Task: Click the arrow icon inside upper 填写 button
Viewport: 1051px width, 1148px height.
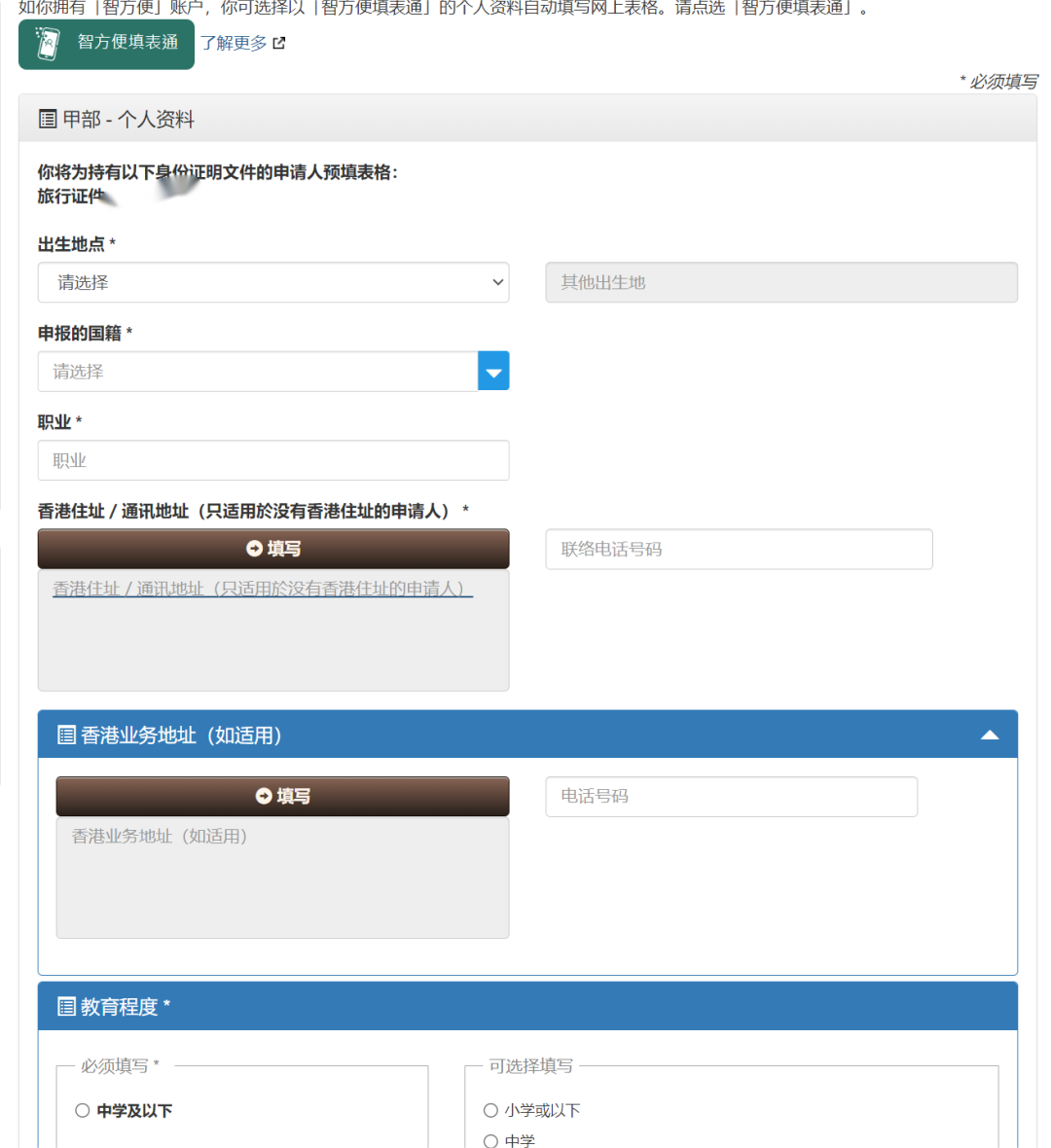Action: click(256, 548)
